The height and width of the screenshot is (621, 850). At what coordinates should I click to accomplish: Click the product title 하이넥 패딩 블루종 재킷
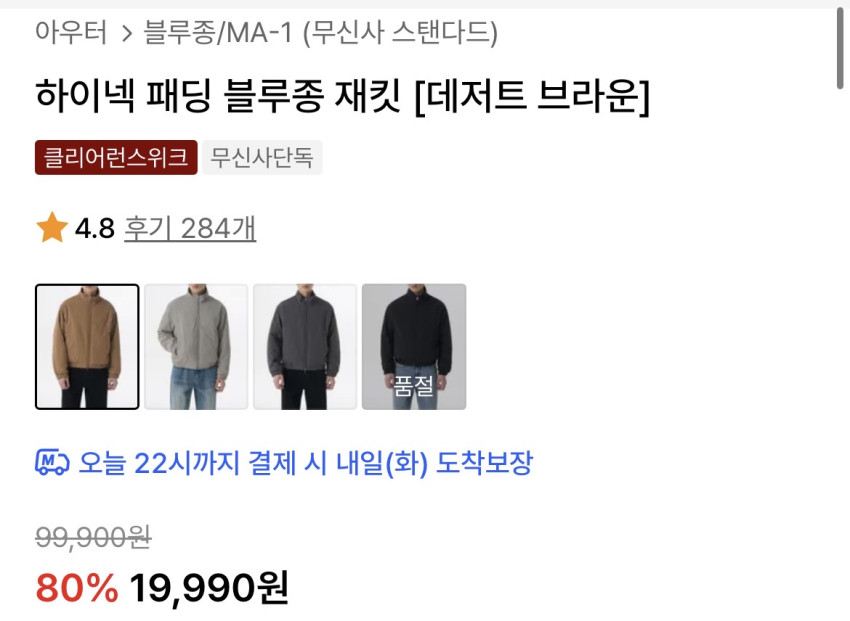coord(218,95)
